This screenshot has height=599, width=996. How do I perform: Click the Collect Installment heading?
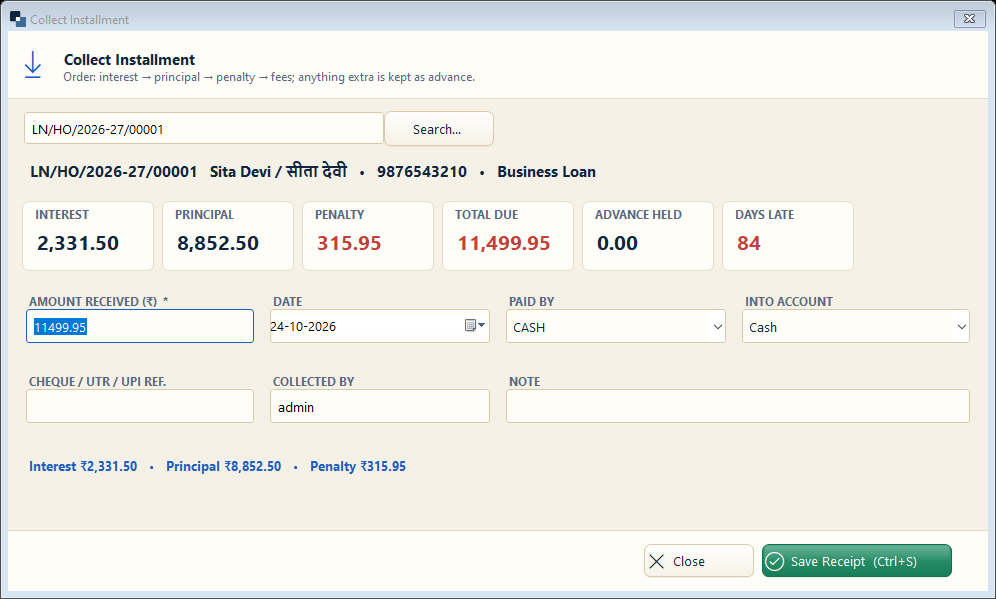pos(129,60)
